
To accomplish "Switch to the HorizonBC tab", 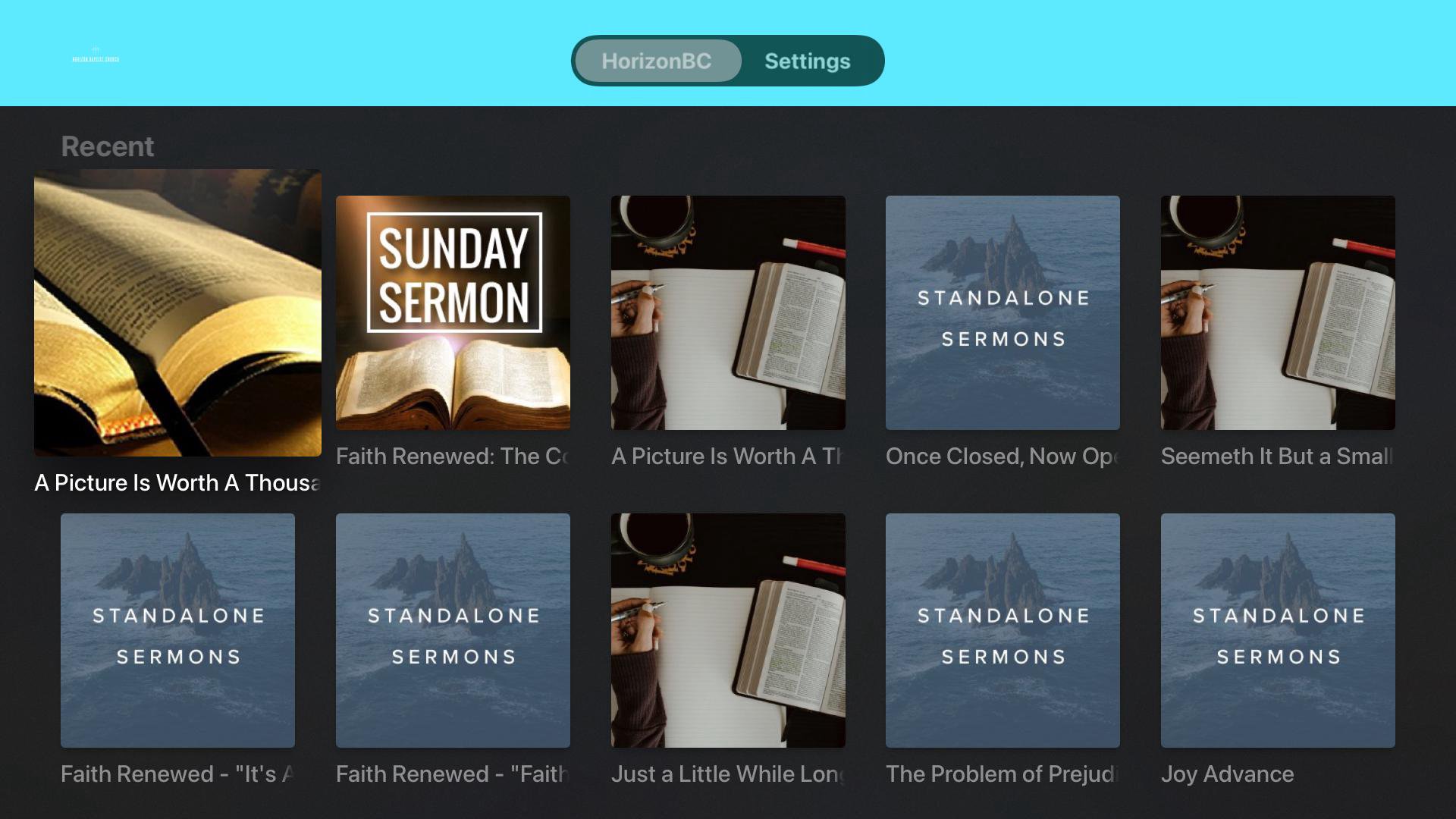I will tap(657, 61).
